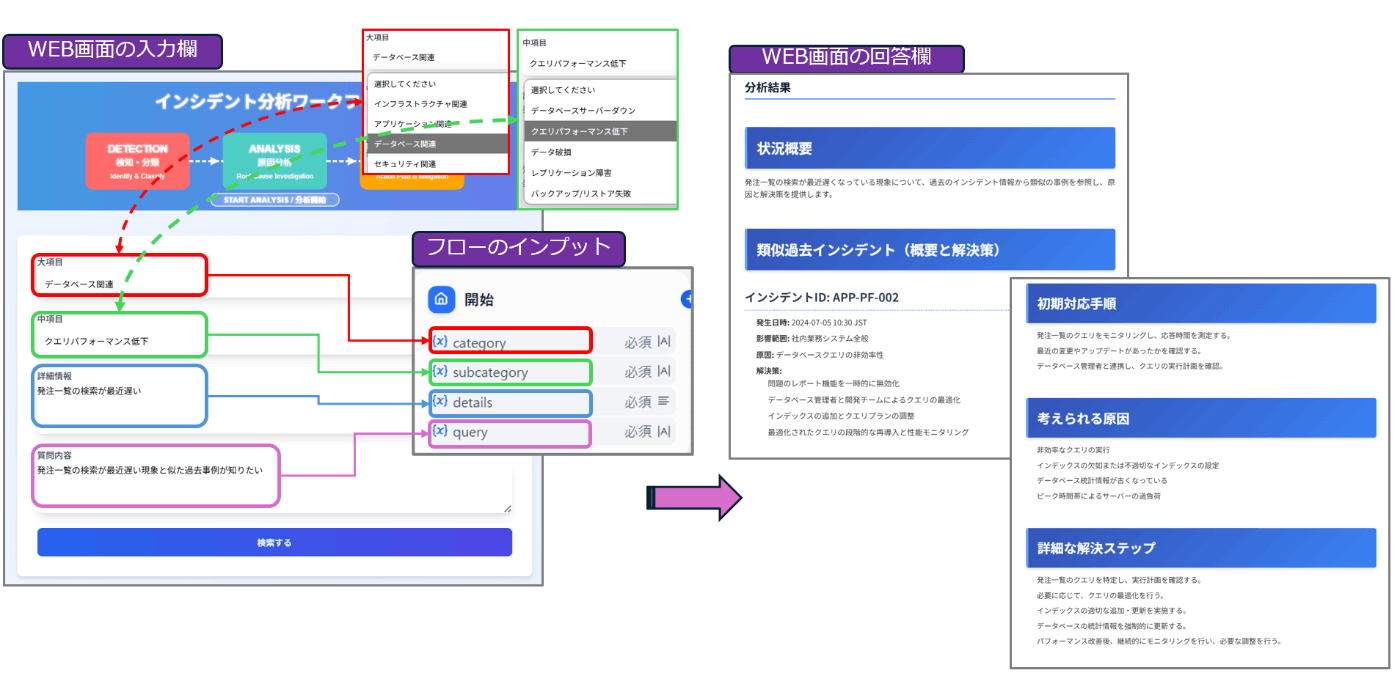
Task: Click the {x} variable icon for category
Action: [440, 342]
